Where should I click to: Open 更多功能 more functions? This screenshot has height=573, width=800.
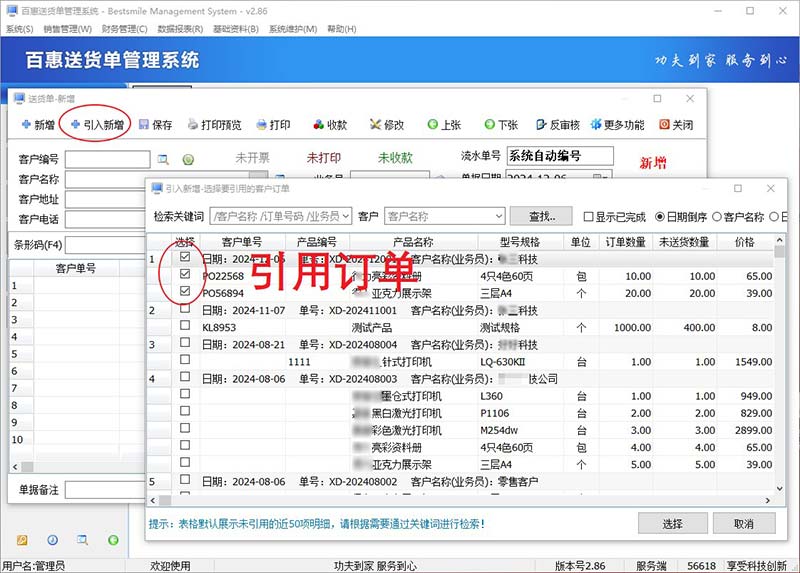[617, 124]
